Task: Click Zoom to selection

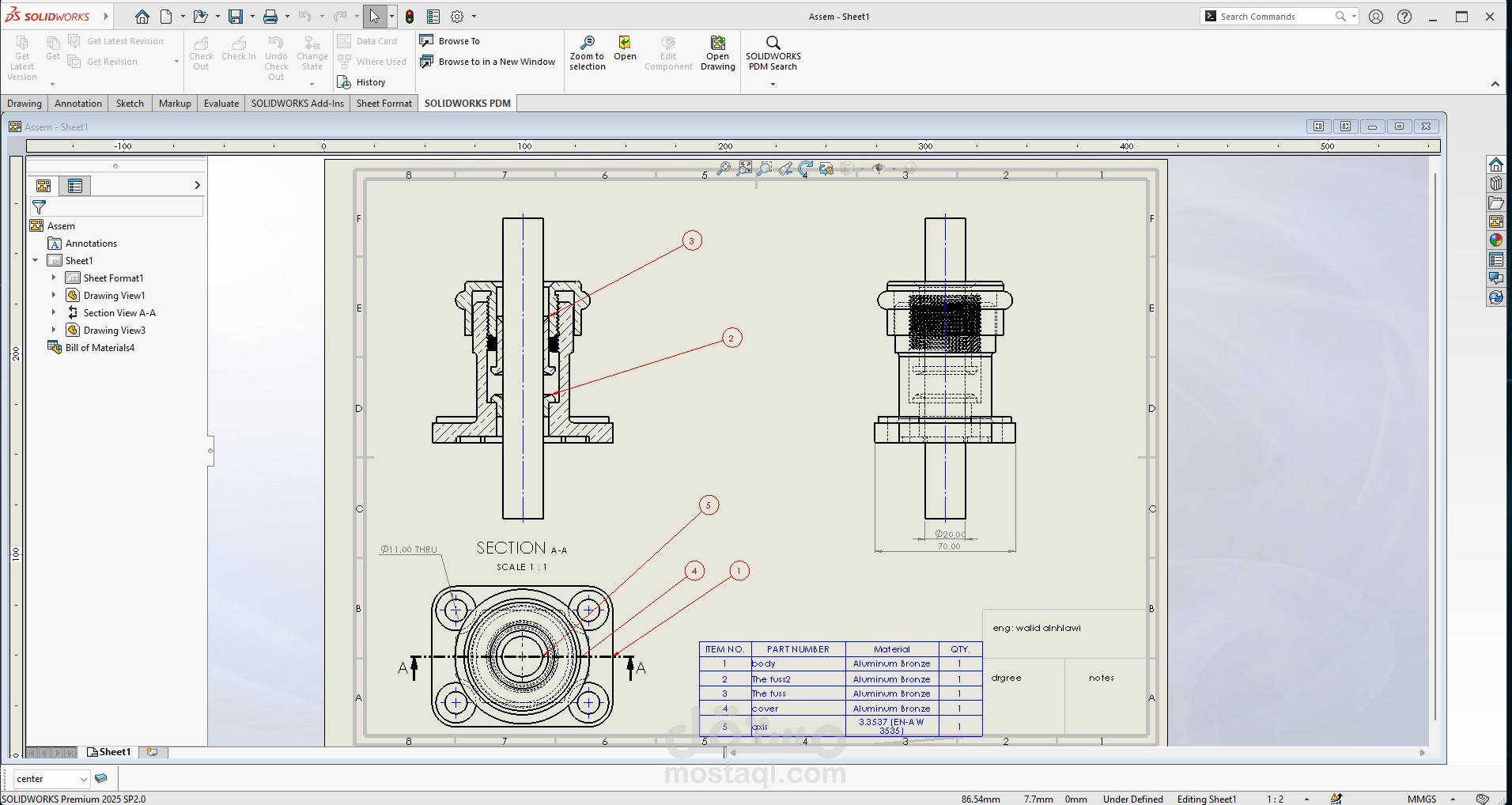Action: coord(588,53)
